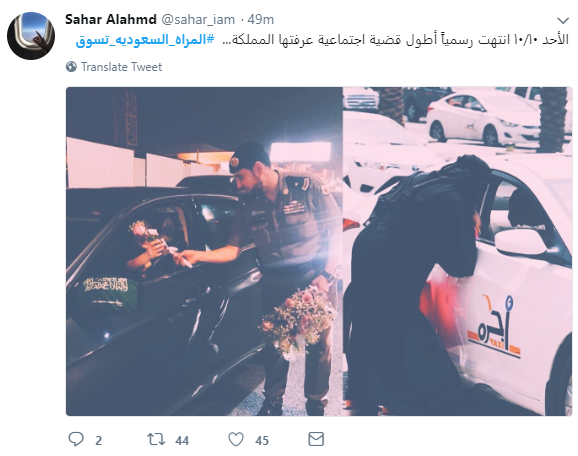Open the right photo of white taxi
The height and width of the screenshot is (456, 578).
[x=457, y=251]
